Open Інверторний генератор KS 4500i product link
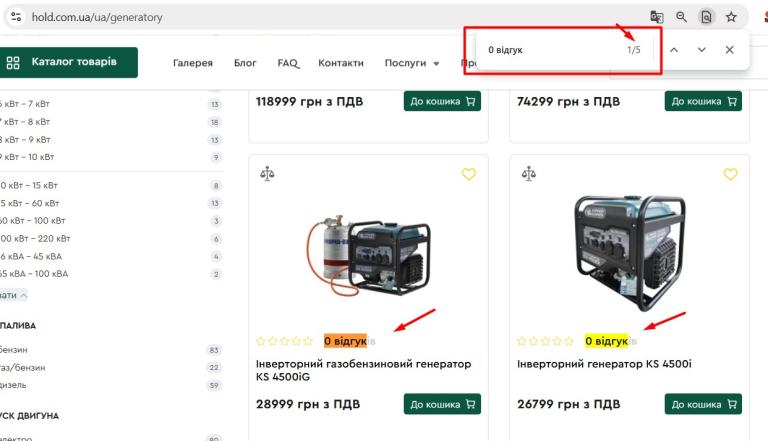Screen dimensions: 768x441 click(604, 364)
